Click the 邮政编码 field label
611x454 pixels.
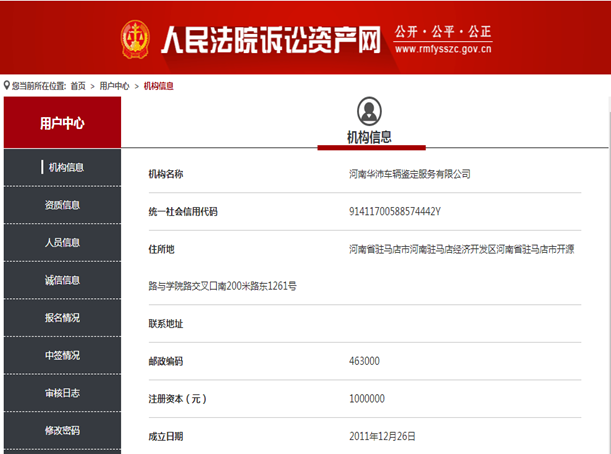pos(166,361)
